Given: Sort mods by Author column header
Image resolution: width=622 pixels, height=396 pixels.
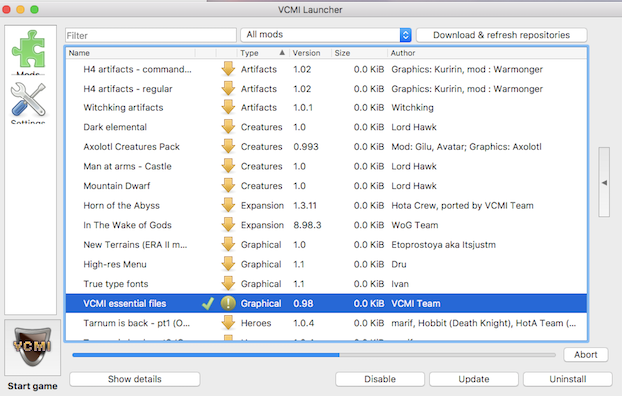Looking at the screenshot, I should coord(487,53).
